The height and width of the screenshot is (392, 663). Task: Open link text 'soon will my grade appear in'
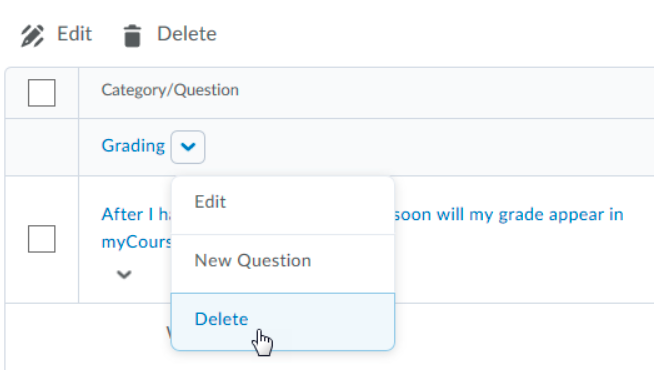[509, 215]
